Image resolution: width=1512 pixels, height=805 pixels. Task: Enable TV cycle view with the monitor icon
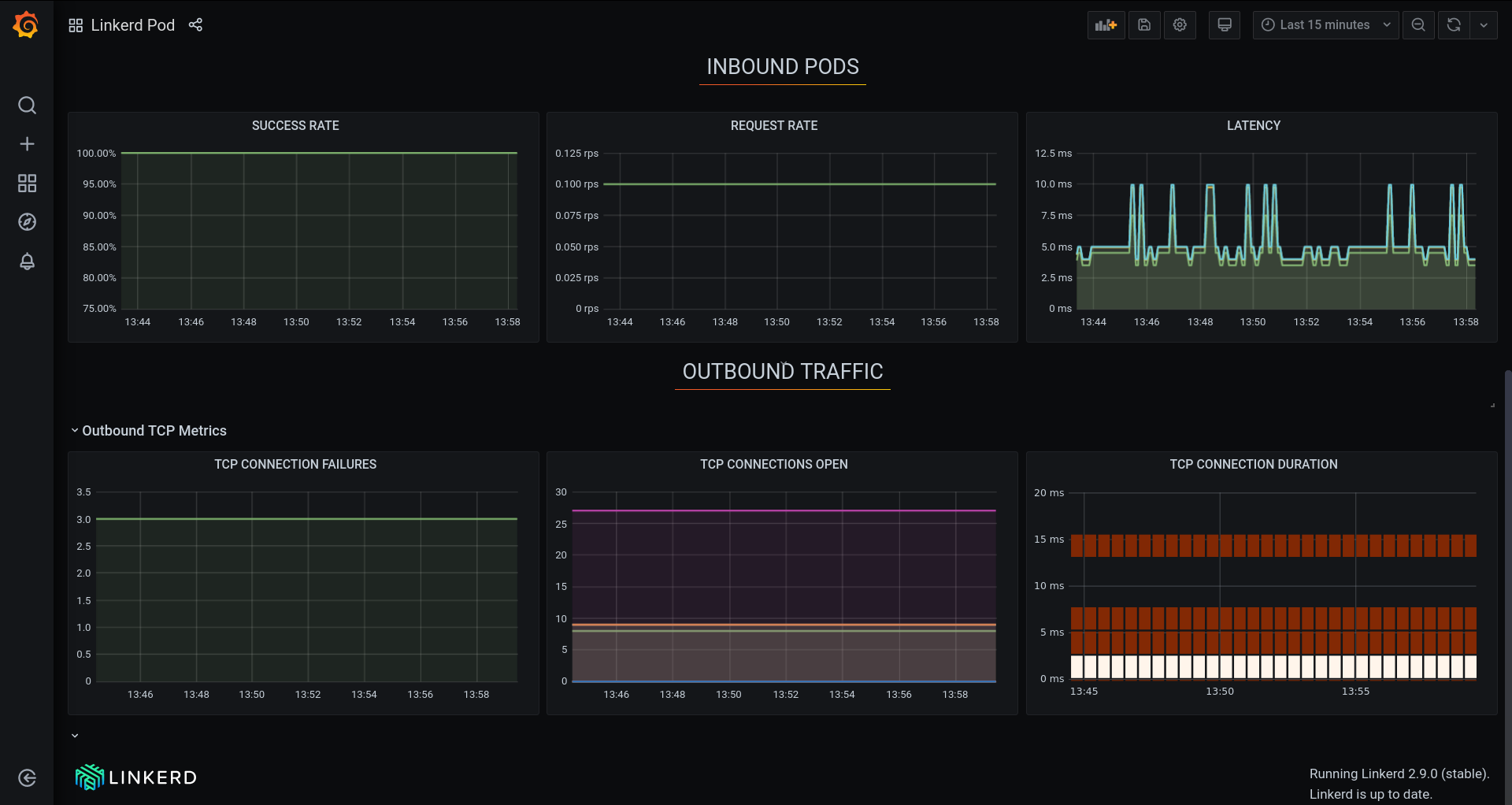click(x=1224, y=24)
